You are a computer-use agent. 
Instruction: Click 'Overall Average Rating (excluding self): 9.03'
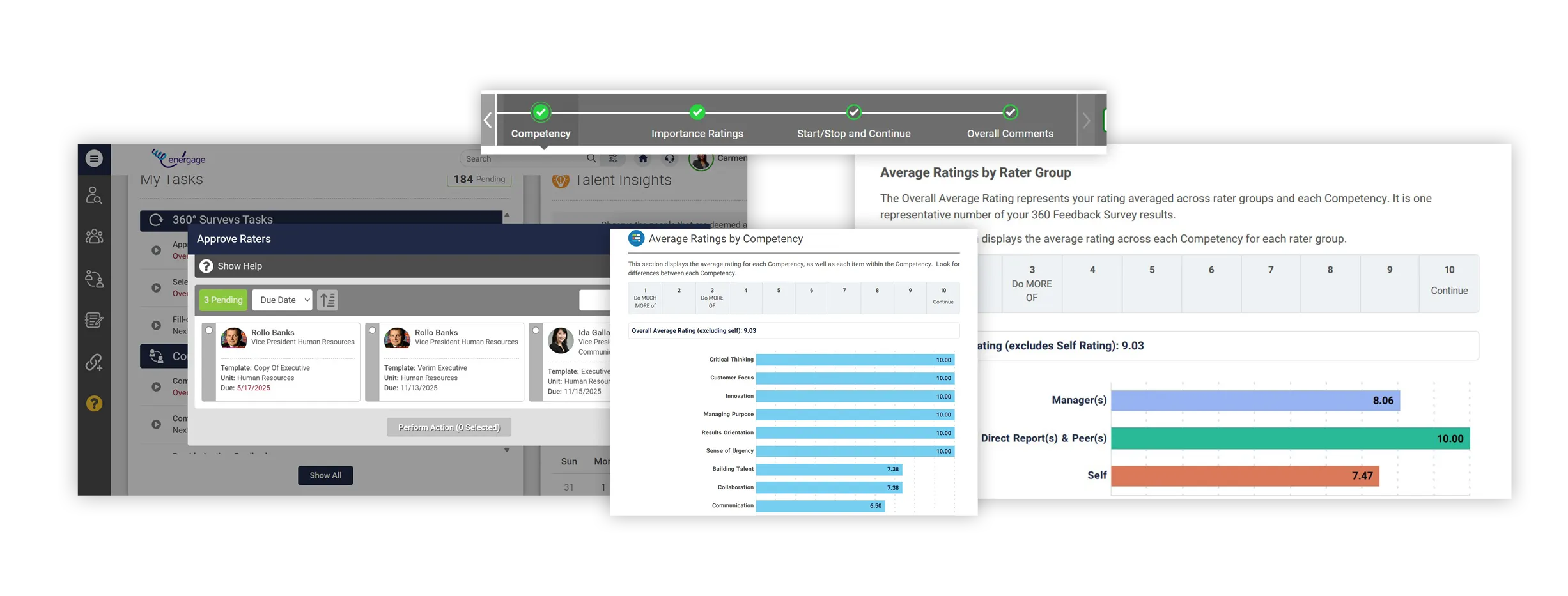pyautogui.click(x=694, y=331)
